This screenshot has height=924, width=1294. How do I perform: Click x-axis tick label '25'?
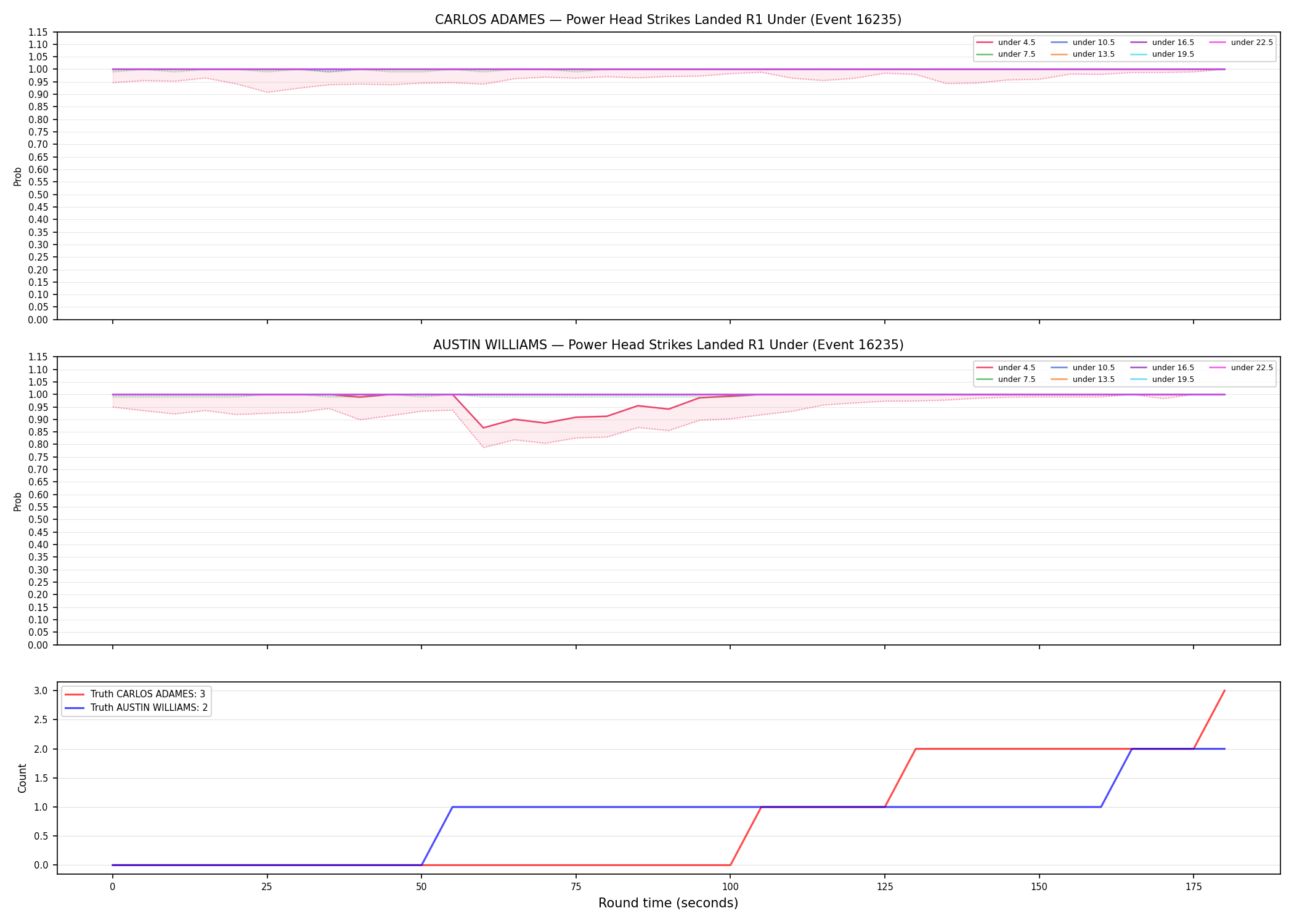[267, 887]
